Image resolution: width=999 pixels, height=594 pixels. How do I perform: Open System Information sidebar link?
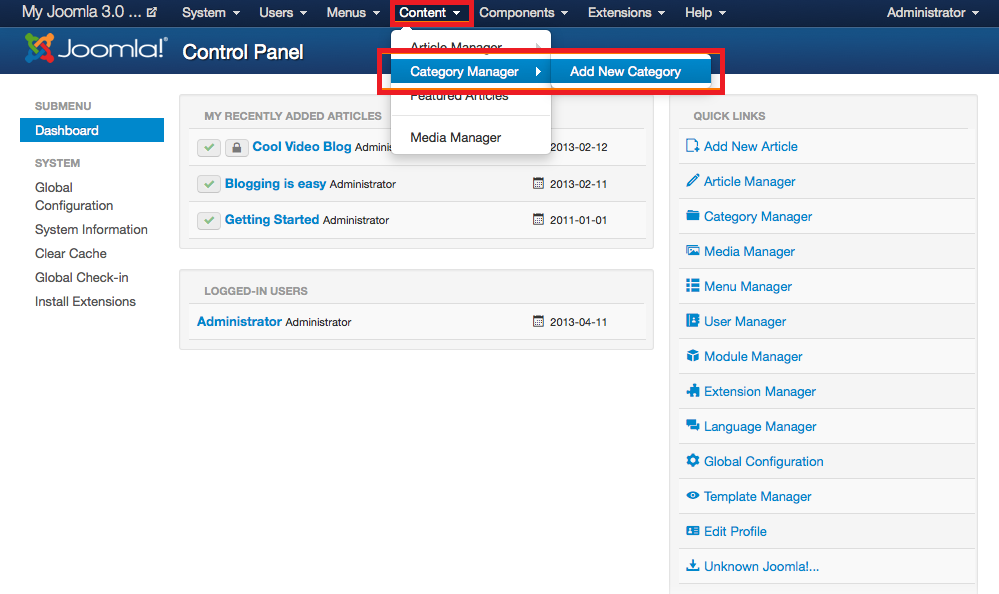pos(91,229)
